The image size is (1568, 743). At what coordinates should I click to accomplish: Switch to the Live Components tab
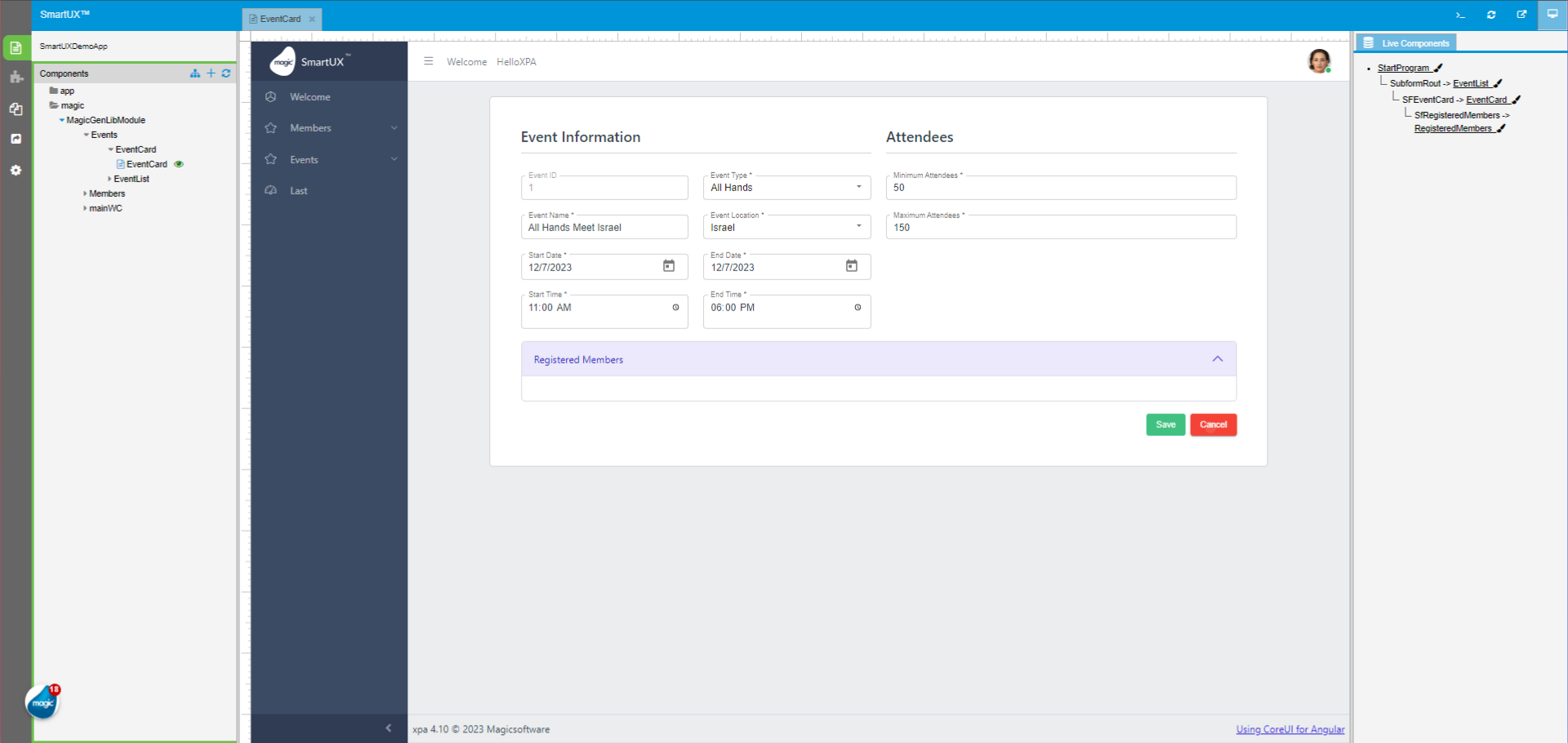point(1406,43)
